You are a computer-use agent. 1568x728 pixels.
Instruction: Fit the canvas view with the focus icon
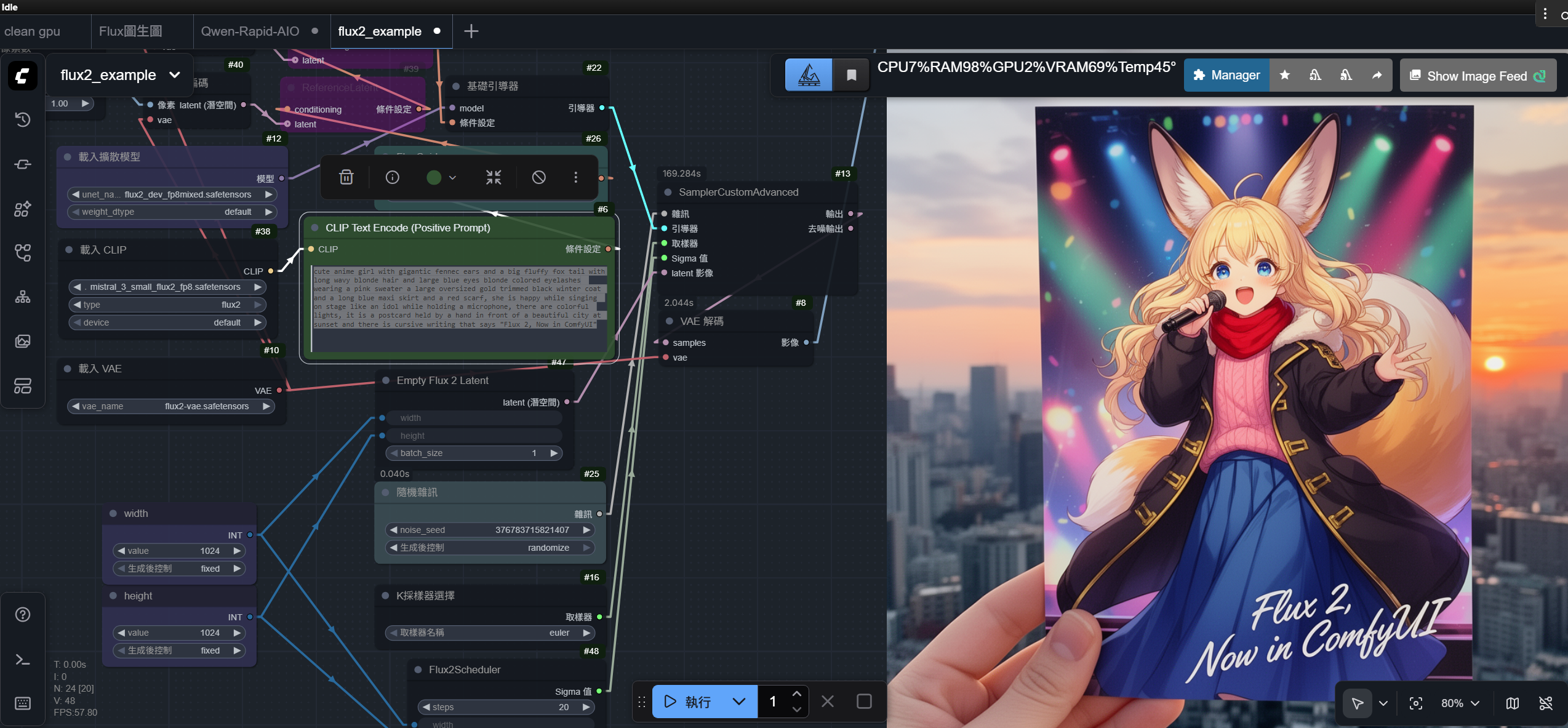click(x=1416, y=703)
